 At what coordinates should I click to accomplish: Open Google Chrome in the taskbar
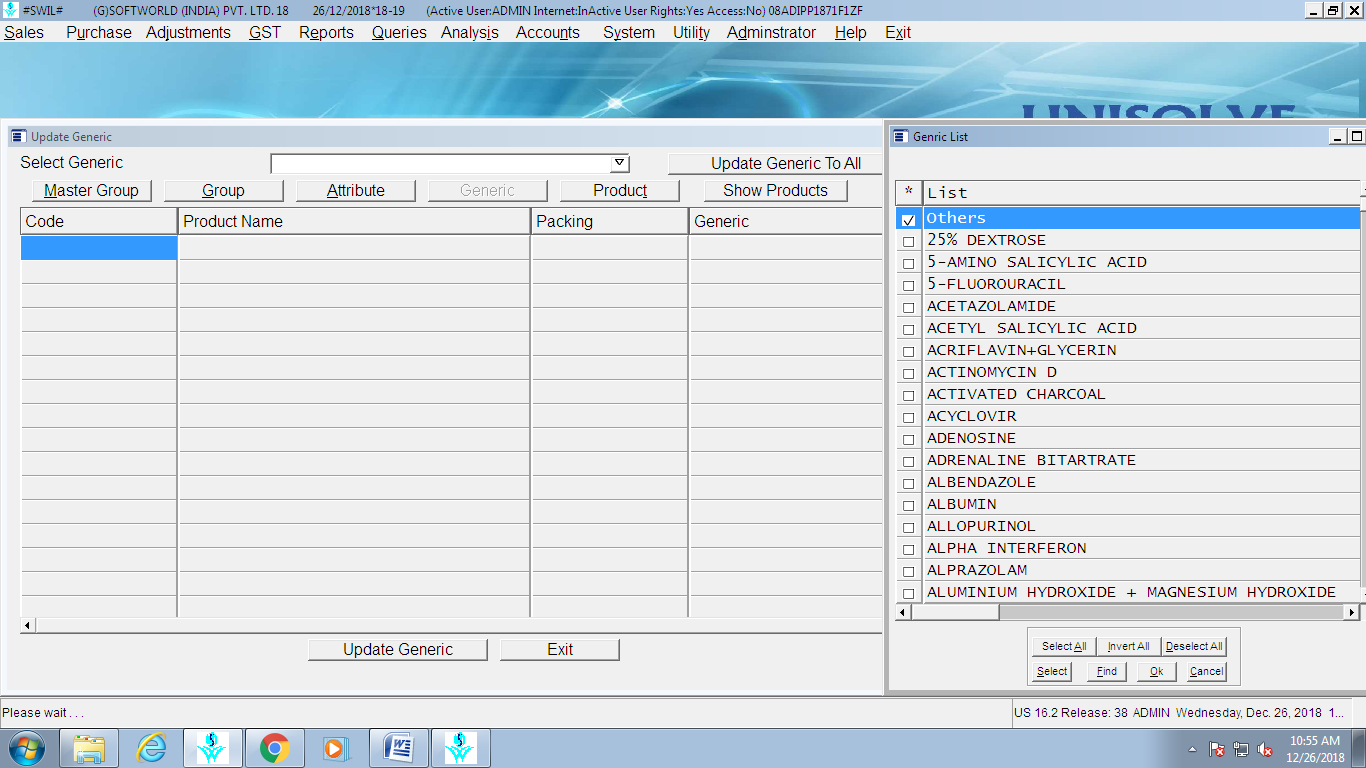click(x=274, y=748)
